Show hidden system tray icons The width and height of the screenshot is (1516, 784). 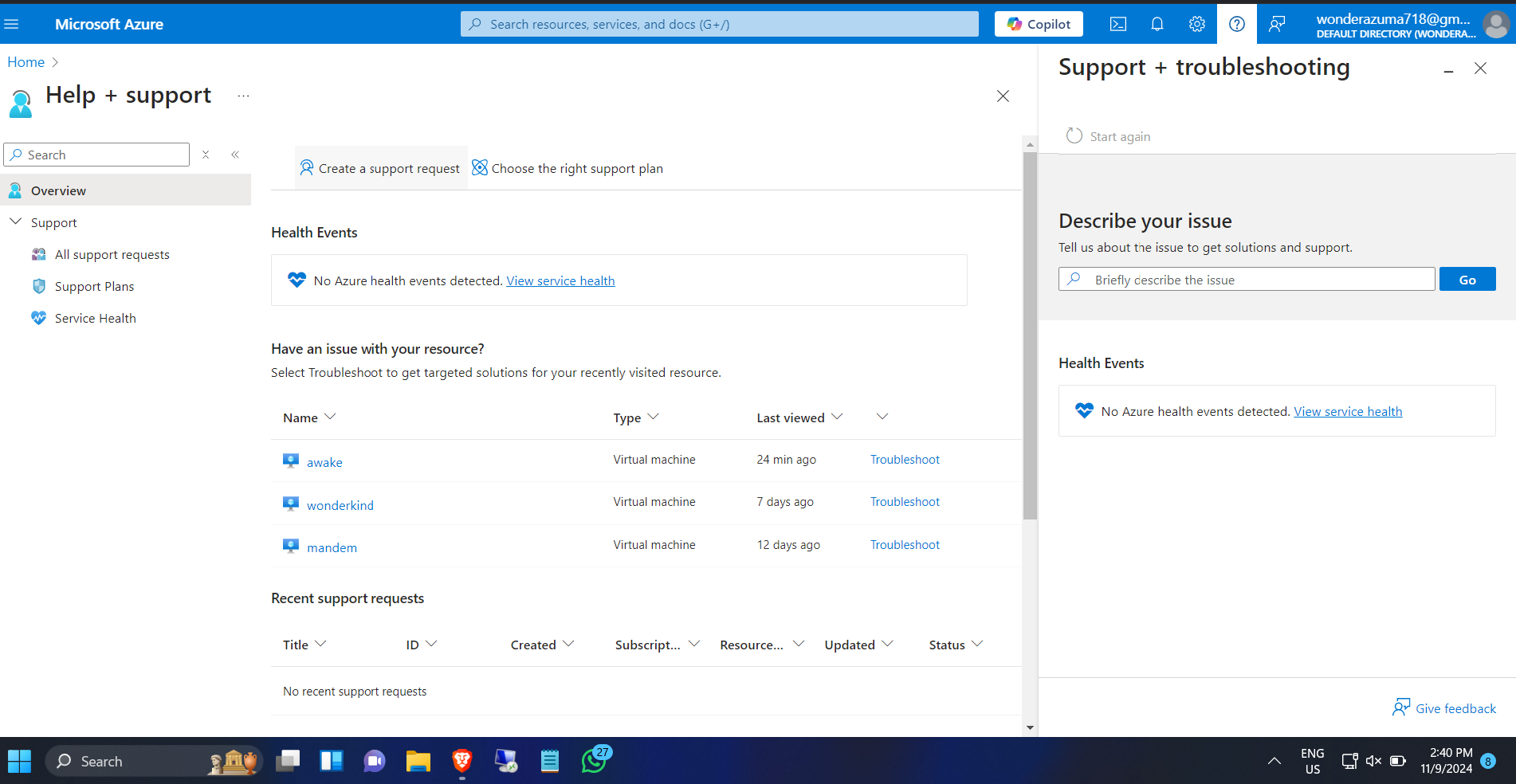coord(1274,761)
